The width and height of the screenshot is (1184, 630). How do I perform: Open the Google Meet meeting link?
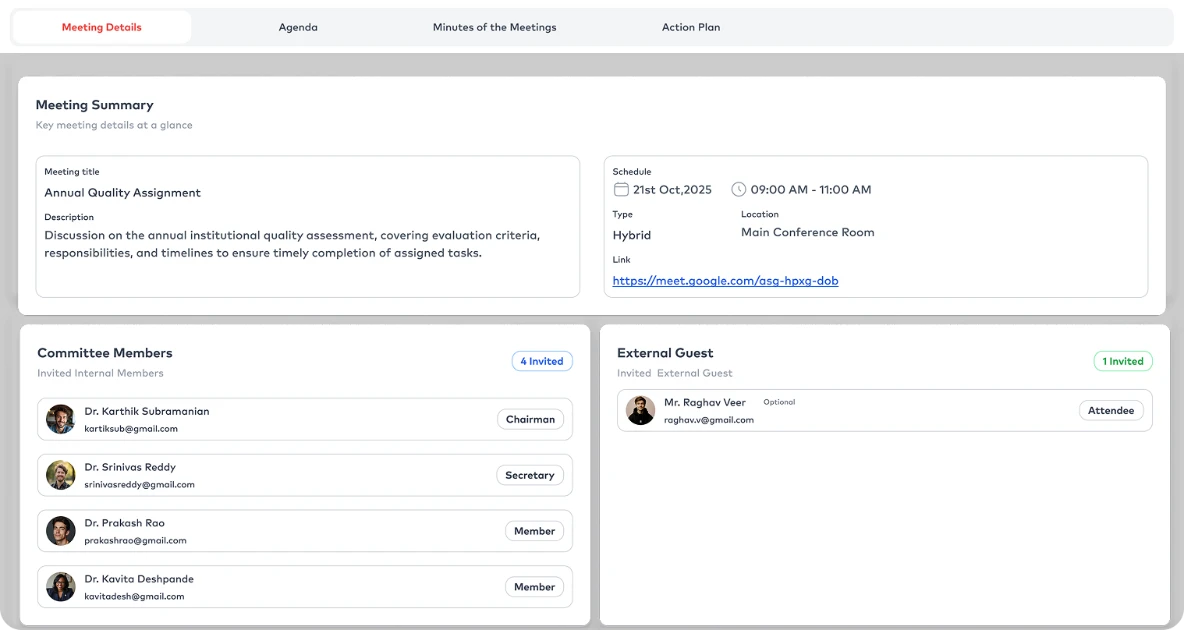(x=725, y=281)
